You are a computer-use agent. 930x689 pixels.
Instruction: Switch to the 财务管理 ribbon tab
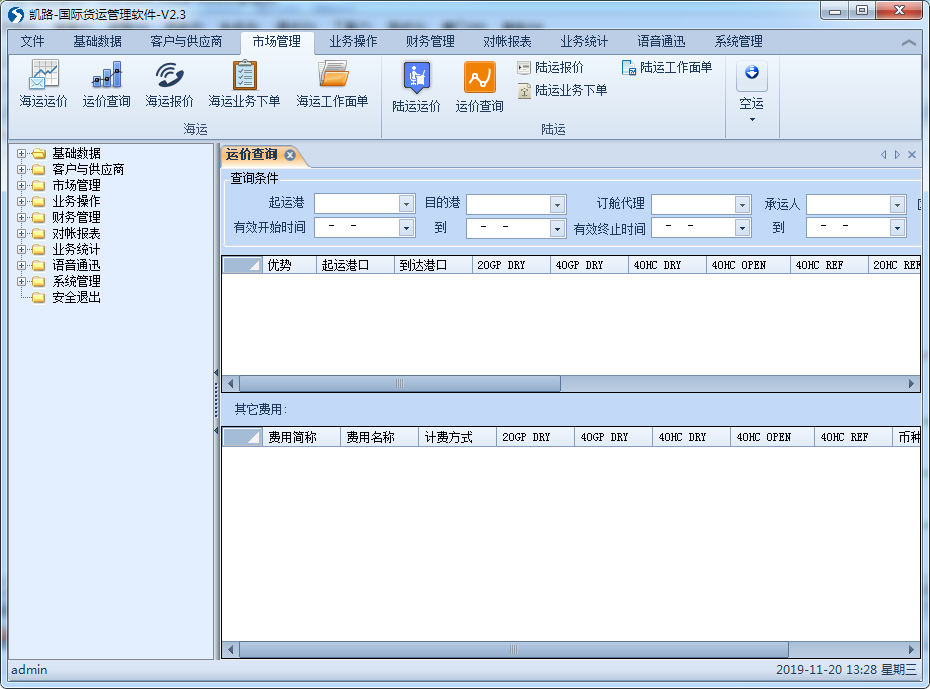430,42
